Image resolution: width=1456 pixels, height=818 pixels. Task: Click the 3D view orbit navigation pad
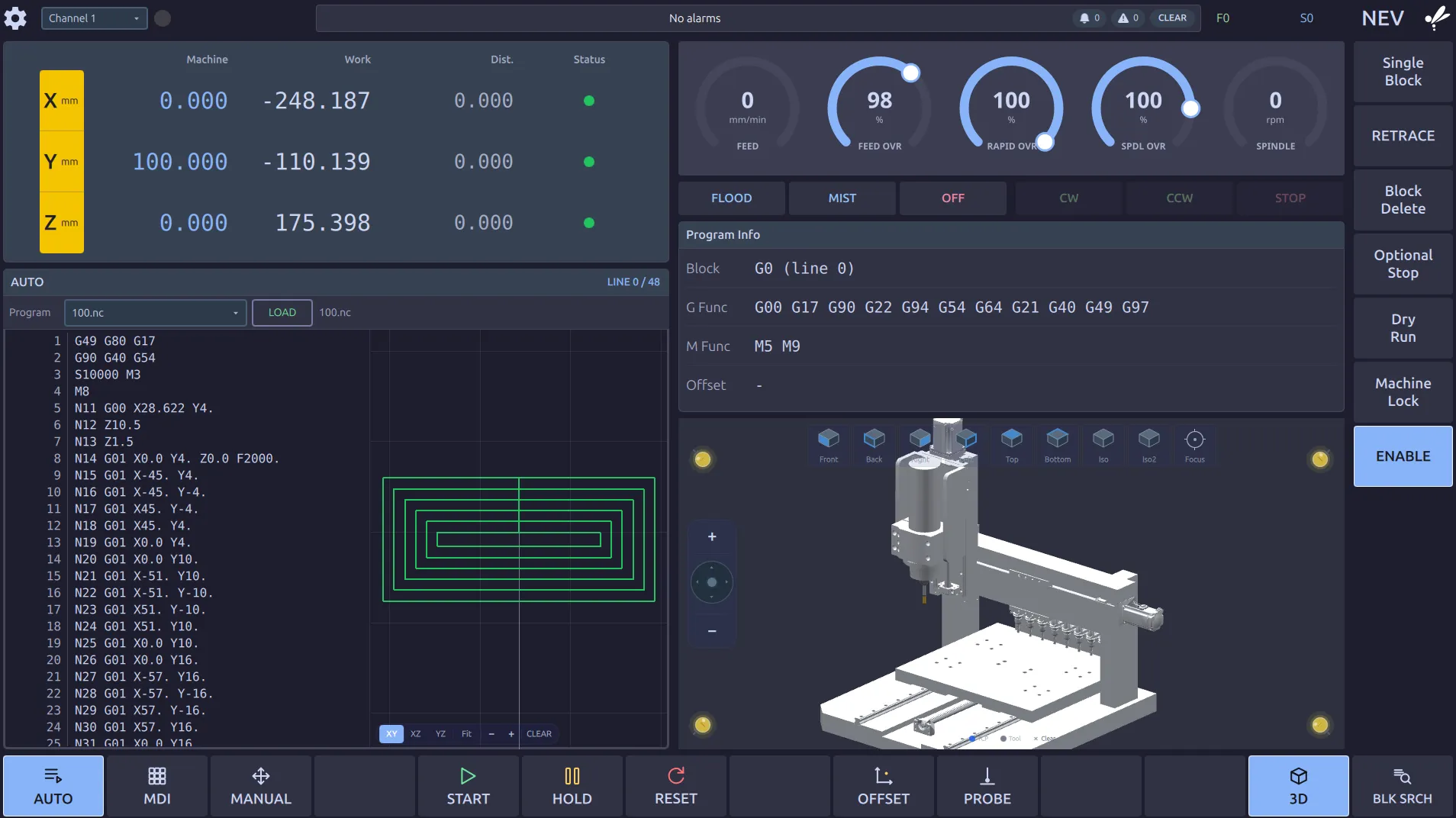(x=712, y=582)
